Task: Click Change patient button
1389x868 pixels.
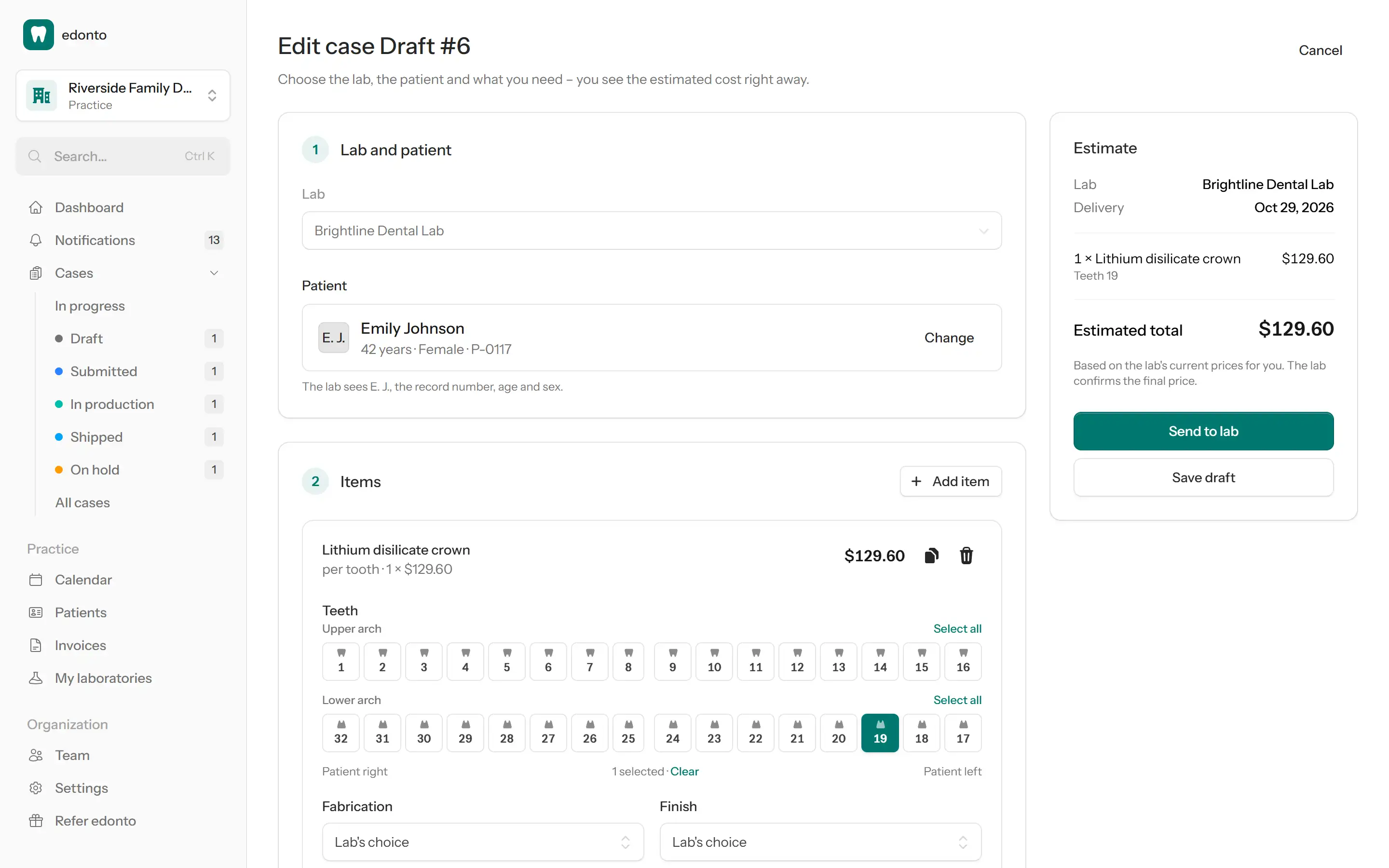Action: (949, 338)
